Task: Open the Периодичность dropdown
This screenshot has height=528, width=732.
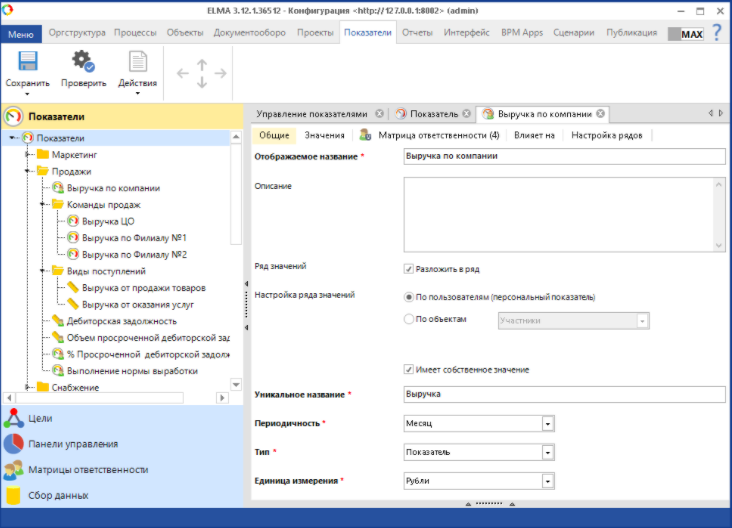Action: click(x=547, y=424)
